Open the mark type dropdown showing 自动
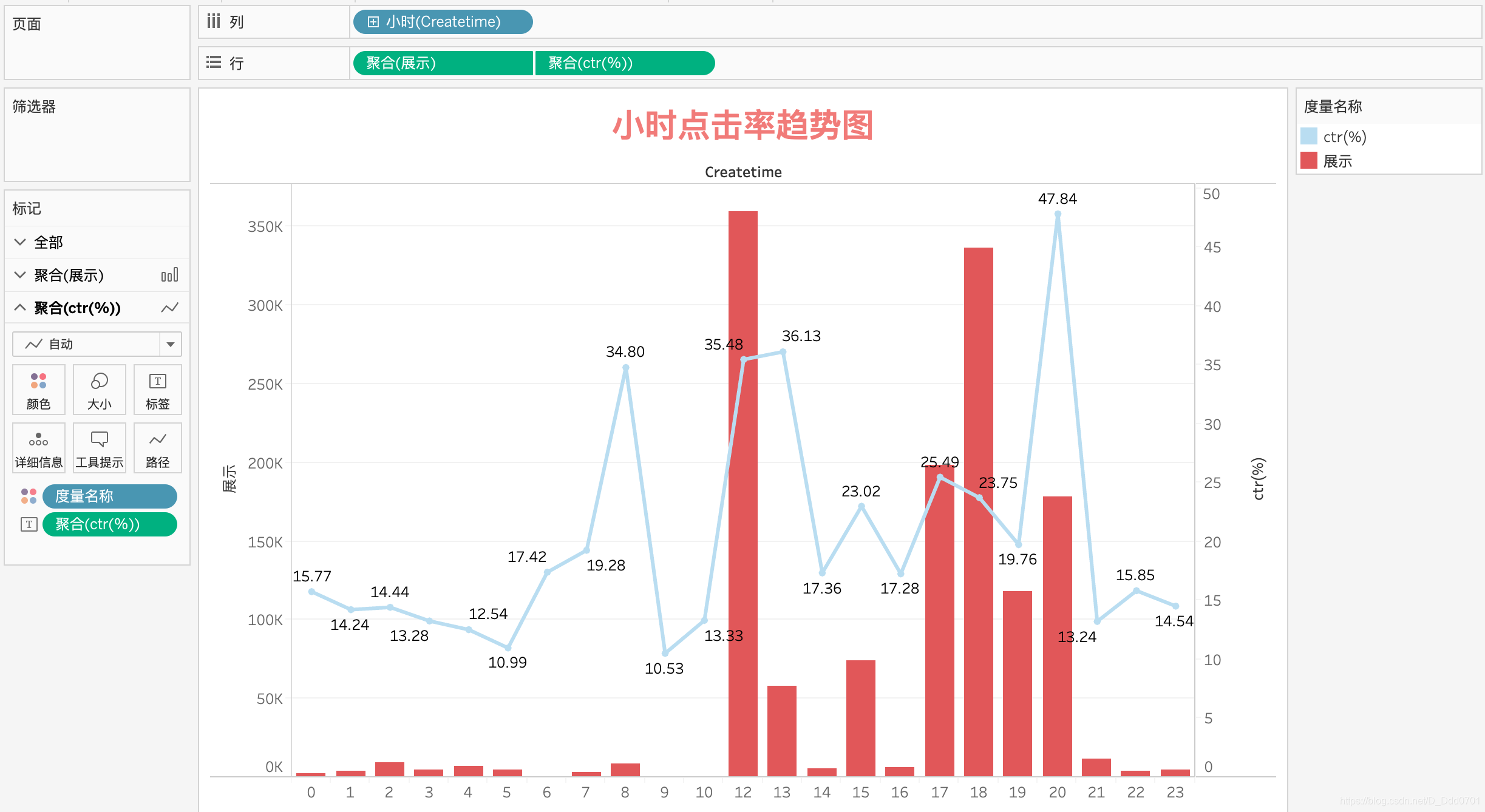 (97, 344)
